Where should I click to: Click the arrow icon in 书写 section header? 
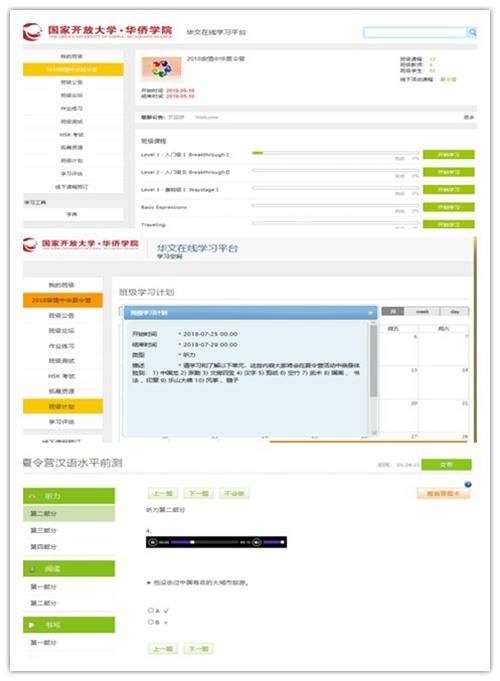31,625
